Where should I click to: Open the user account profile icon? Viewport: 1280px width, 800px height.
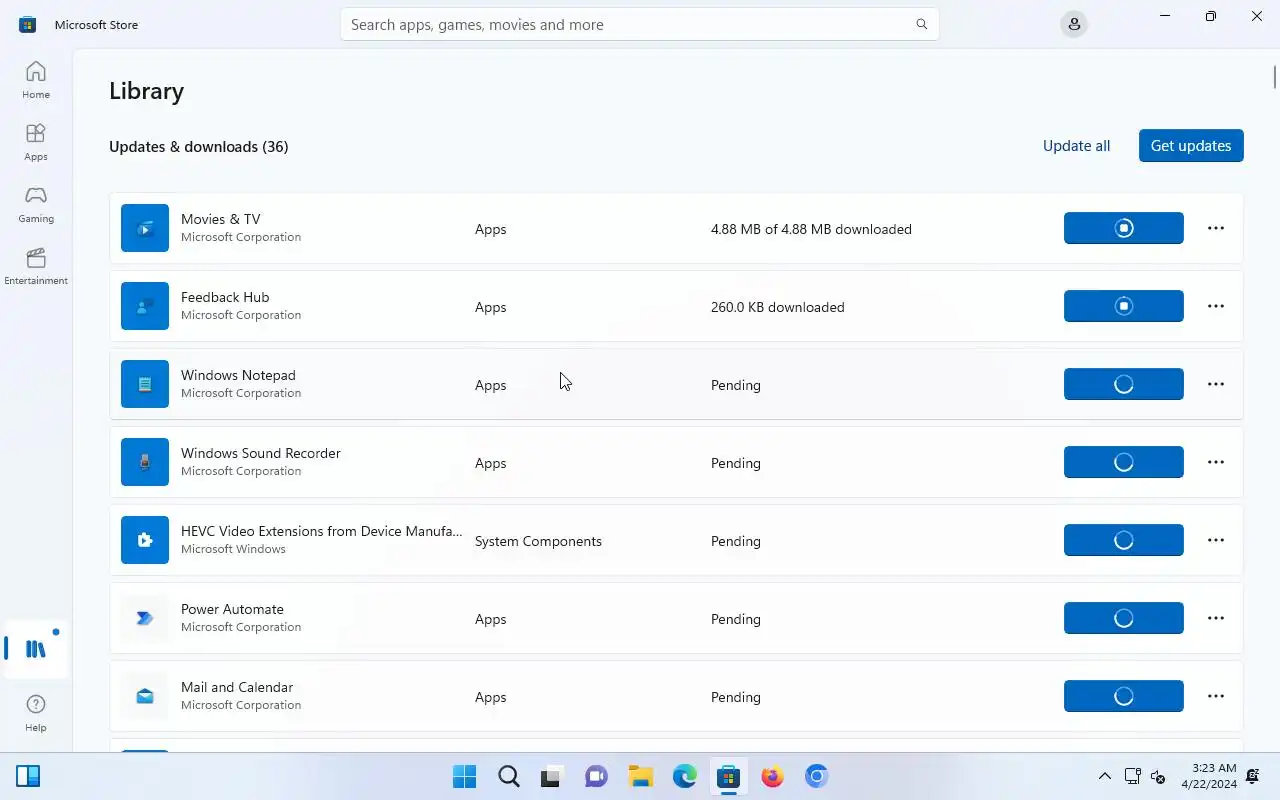pos(1074,24)
